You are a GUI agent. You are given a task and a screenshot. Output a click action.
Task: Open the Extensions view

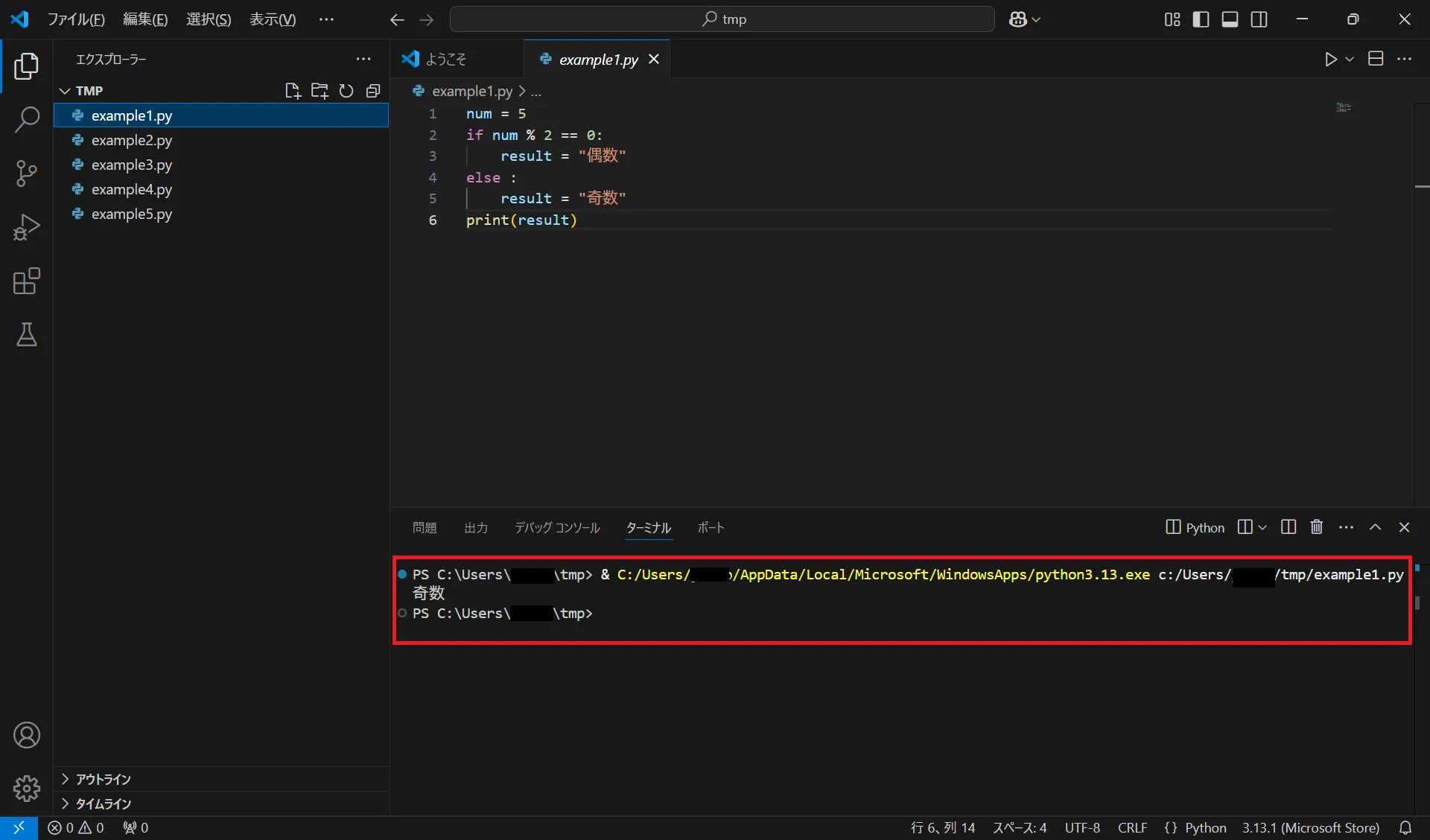pyautogui.click(x=27, y=281)
